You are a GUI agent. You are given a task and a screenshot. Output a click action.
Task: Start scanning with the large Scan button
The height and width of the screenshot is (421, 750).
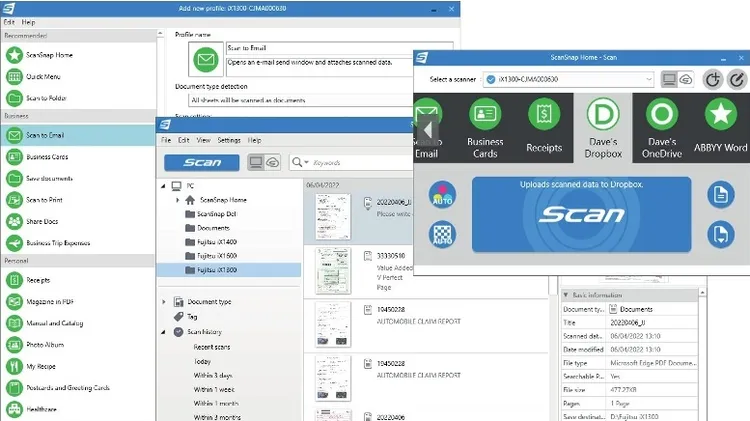[581, 214]
